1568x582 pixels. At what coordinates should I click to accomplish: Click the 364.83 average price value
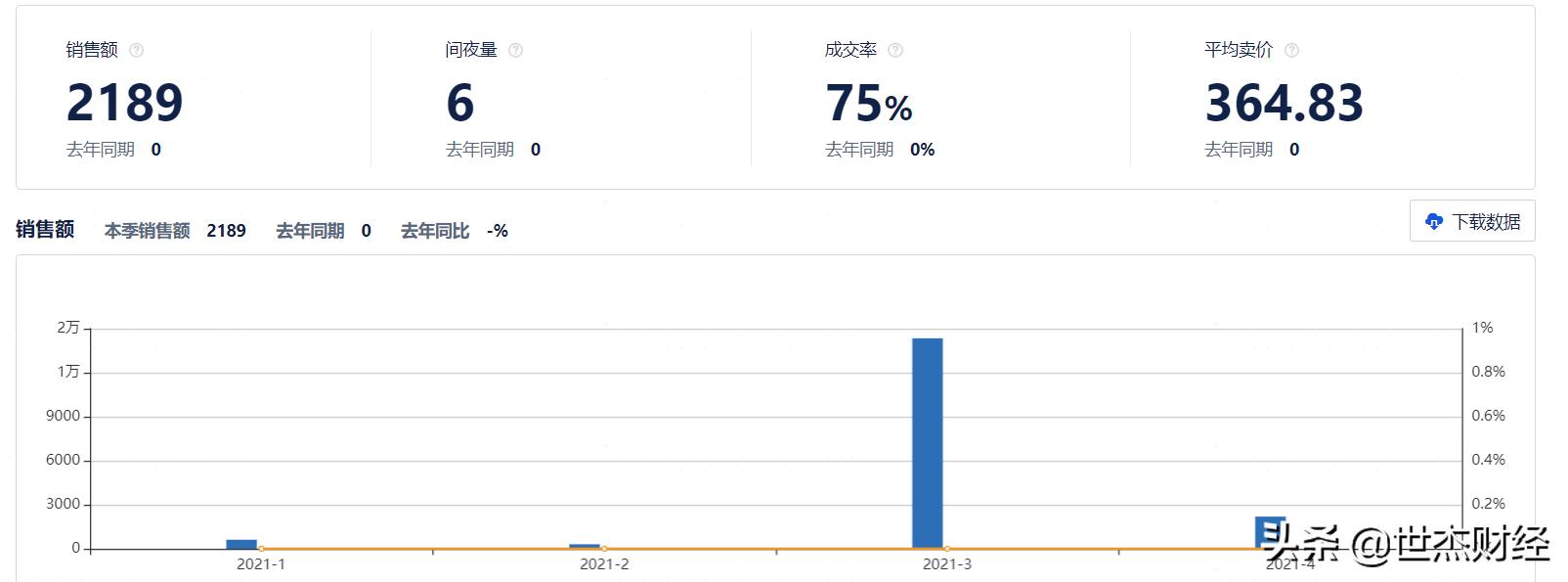[1285, 103]
